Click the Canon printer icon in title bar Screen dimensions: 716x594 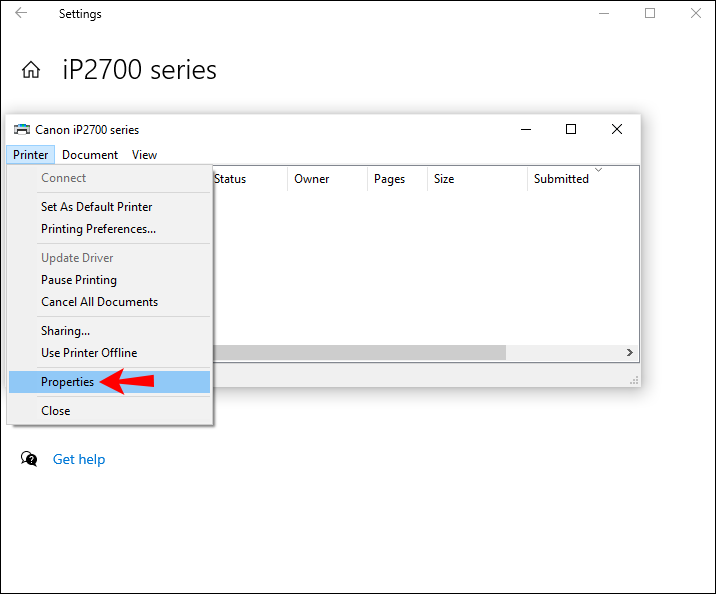click(x=22, y=130)
